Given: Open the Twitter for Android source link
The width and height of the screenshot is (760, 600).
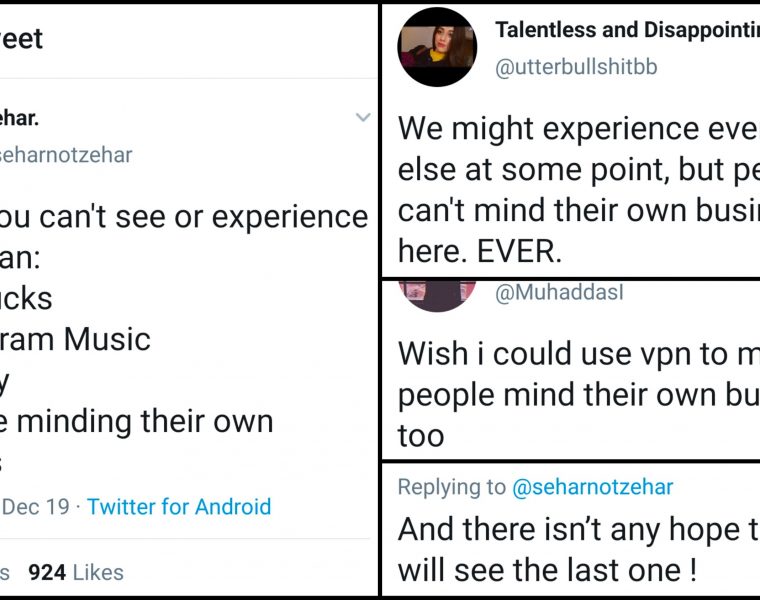Looking at the screenshot, I should point(178,506).
